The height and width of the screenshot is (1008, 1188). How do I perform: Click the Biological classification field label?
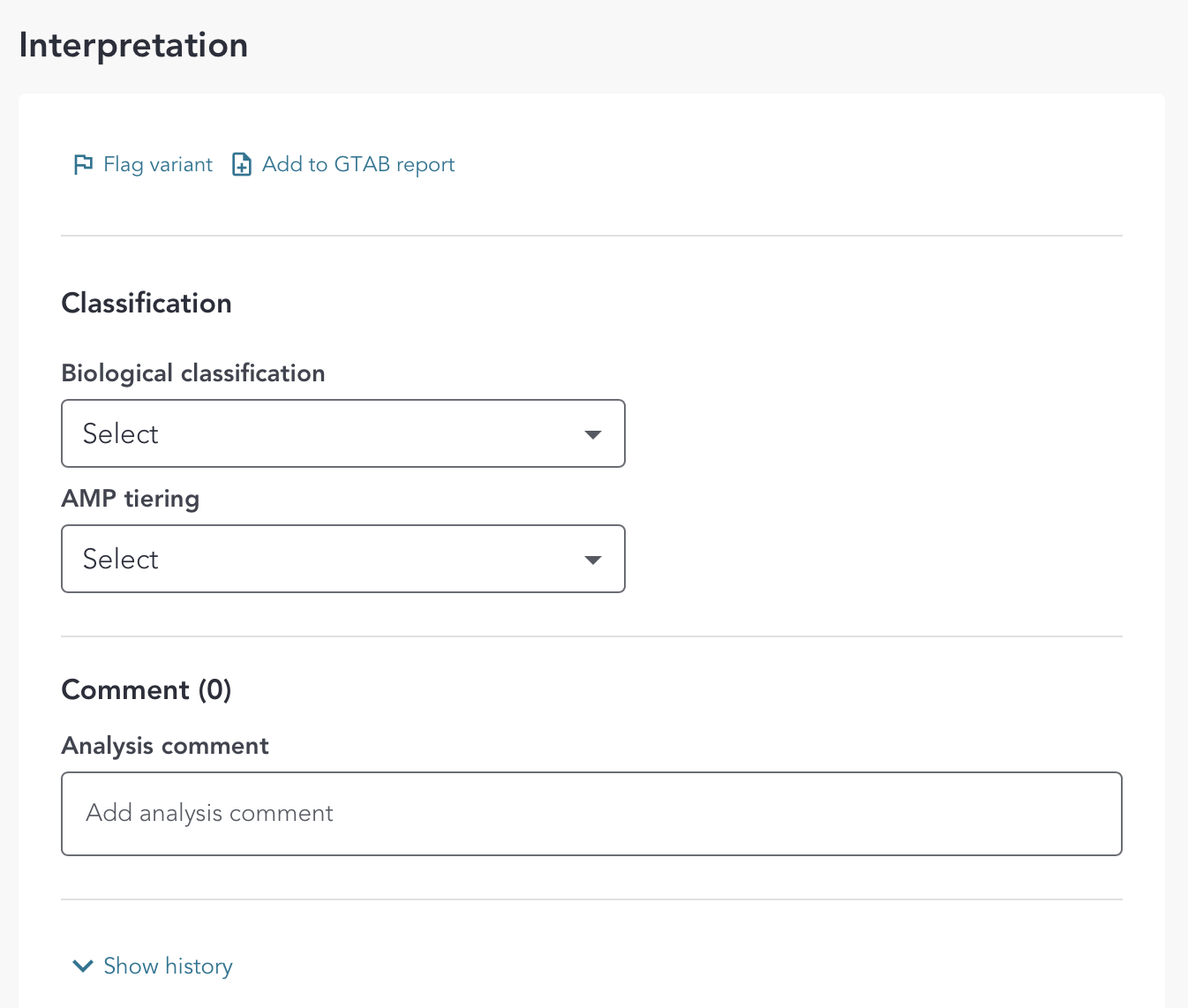[x=193, y=373]
